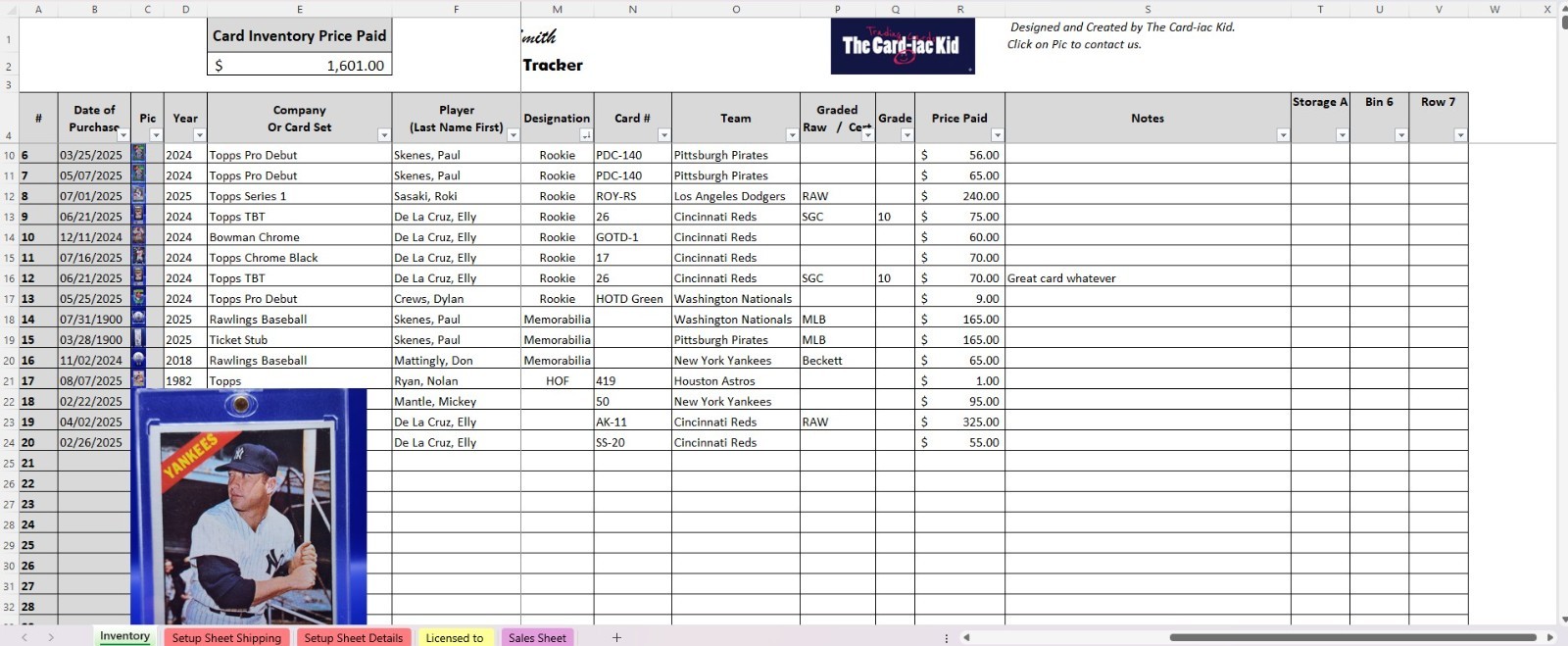
Task: Switch to the Inventory sheet tab
Action: 124,636
